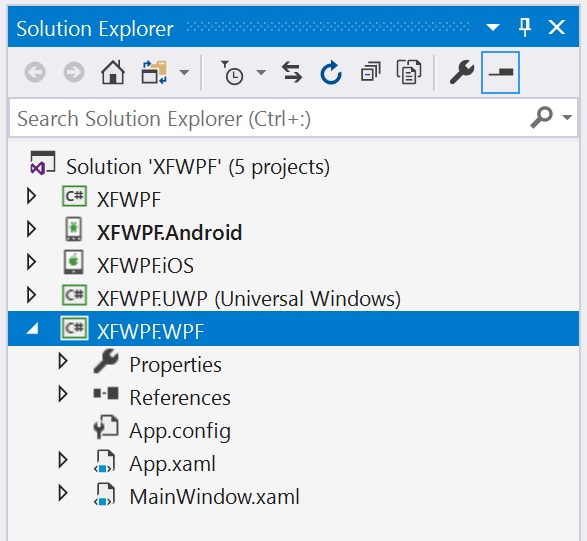The image size is (587, 541).
Task: Open the views switcher dropdown arrow
Action: [184, 72]
